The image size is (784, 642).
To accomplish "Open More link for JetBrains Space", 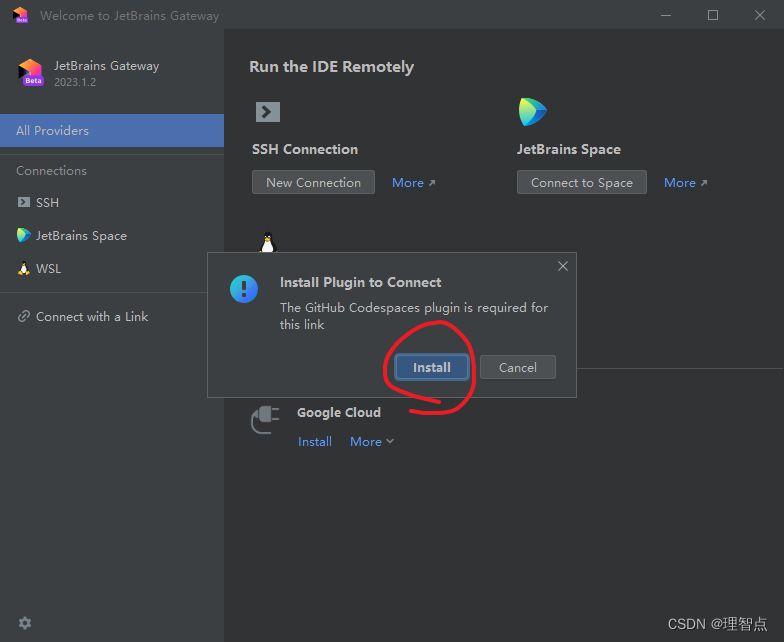I will (686, 183).
